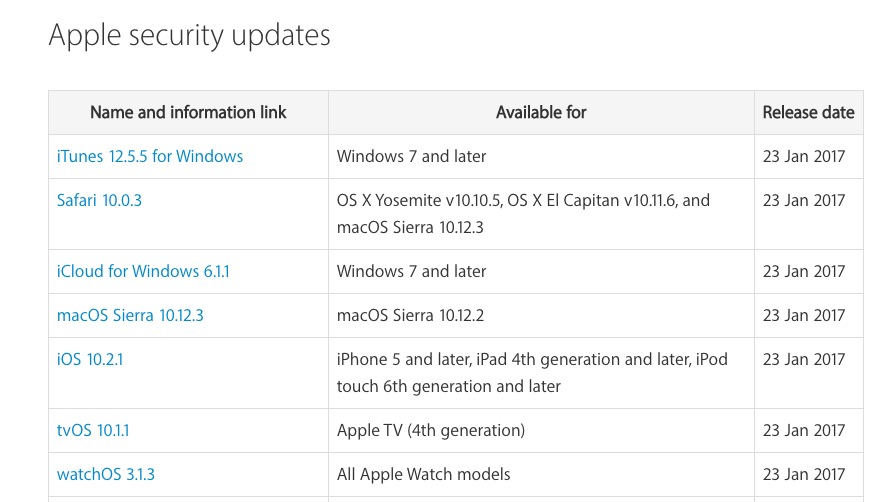Open the macOS Sierra 10.12.3 link
This screenshot has width=883, height=502.
coord(130,315)
